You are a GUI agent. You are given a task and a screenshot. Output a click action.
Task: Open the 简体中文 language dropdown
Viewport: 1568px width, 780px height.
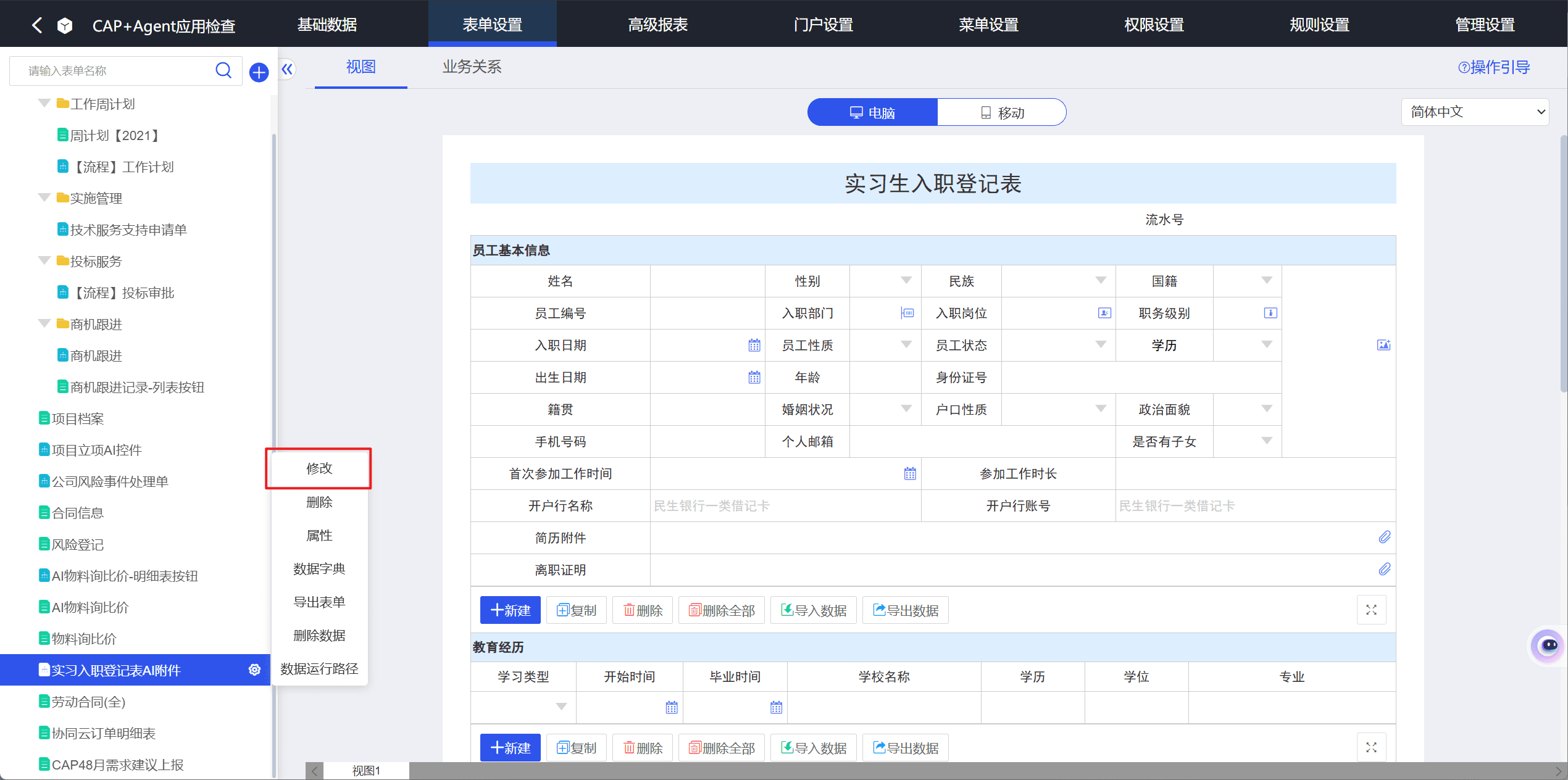(1475, 112)
